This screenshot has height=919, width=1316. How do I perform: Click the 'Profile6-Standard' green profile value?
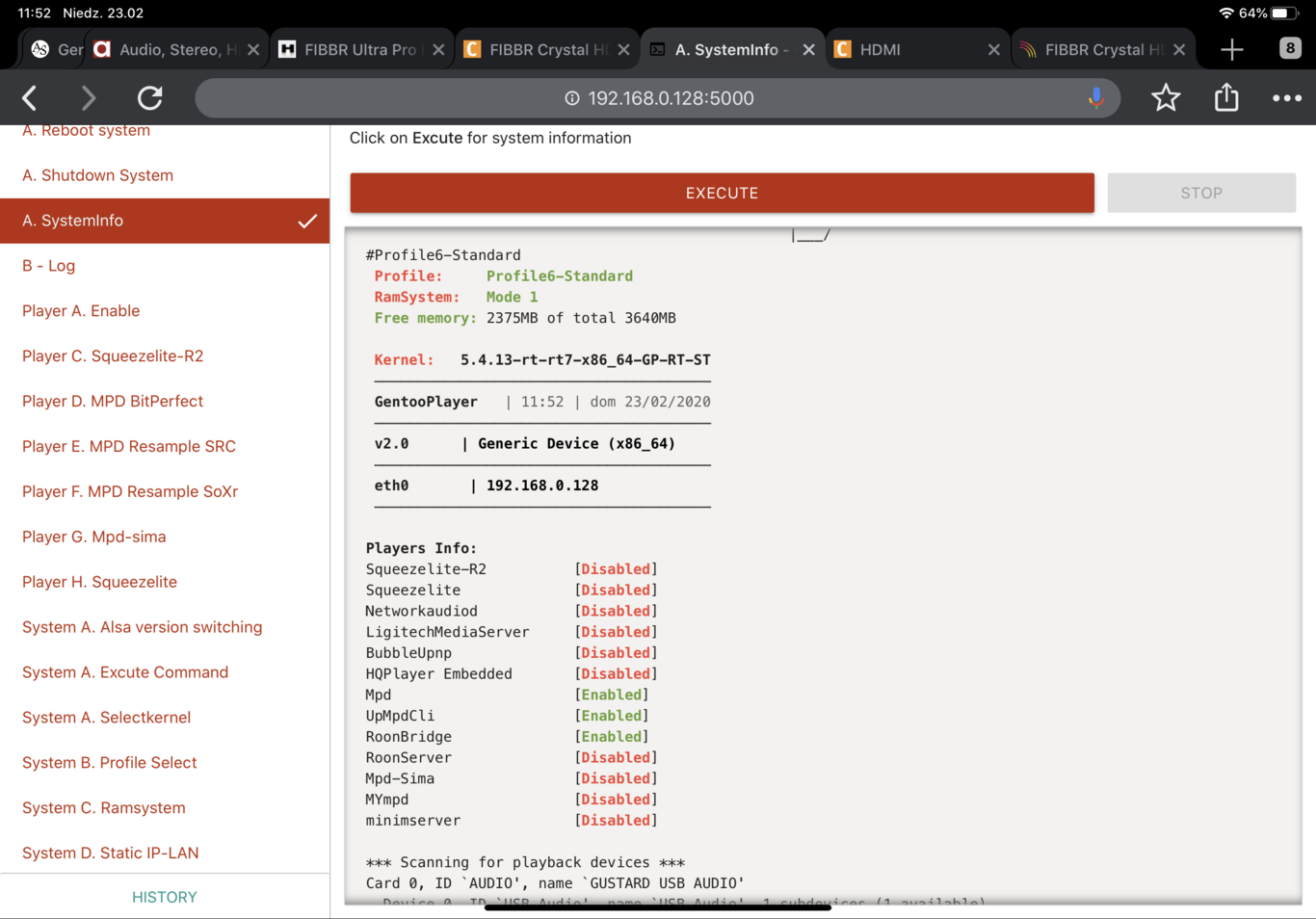[560, 276]
